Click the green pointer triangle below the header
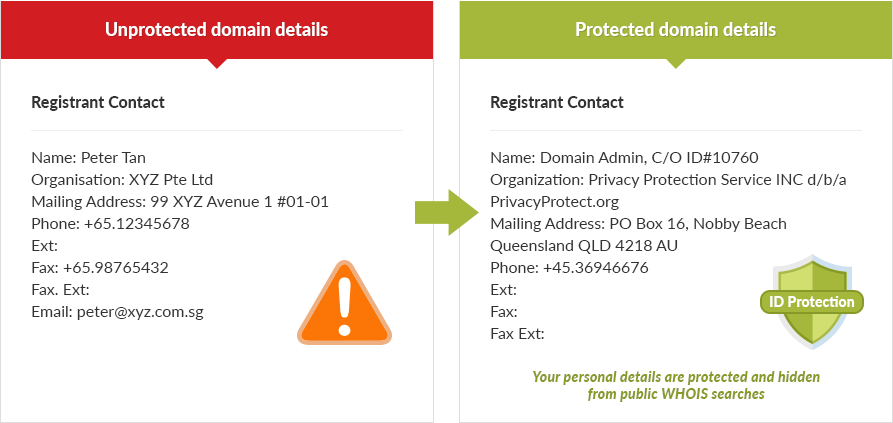Image resolution: width=893 pixels, height=423 pixels. point(675,63)
